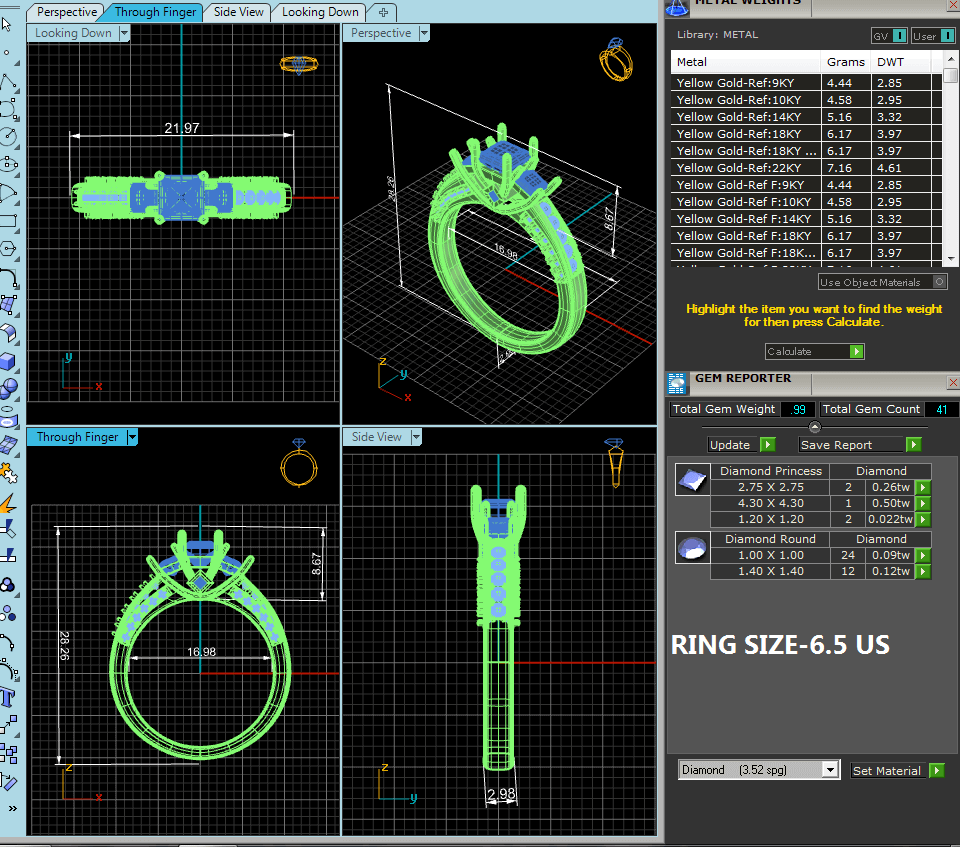Open the Gem Reporter panel icon
Viewport: 960px width, 847px height.
[x=677, y=381]
